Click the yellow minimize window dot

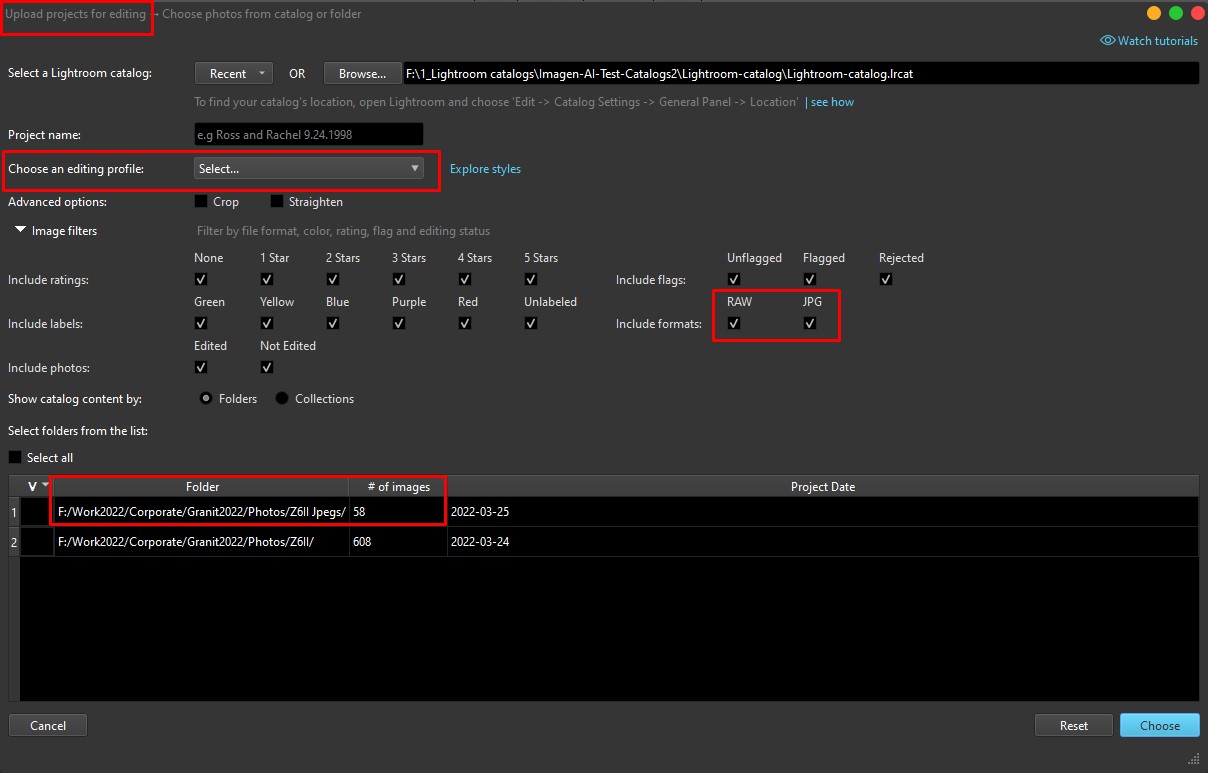[x=1154, y=14]
